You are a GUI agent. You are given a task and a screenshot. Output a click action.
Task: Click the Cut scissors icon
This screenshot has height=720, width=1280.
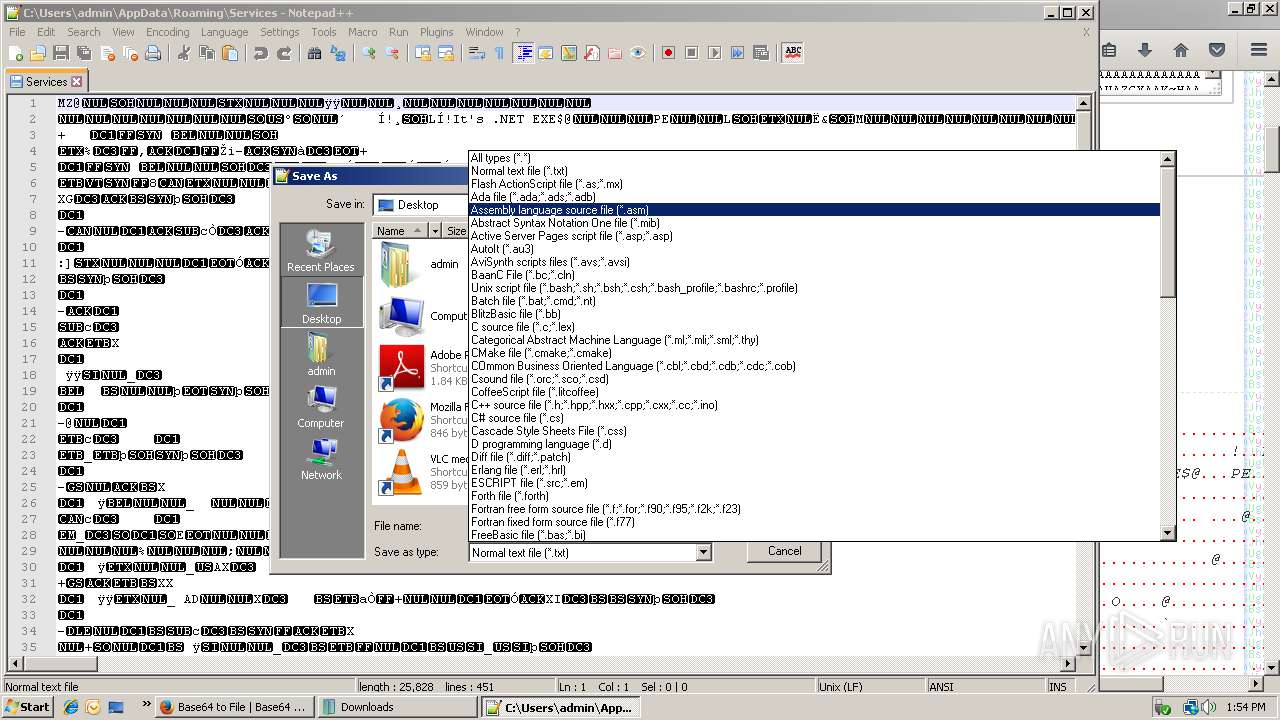click(x=184, y=53)
